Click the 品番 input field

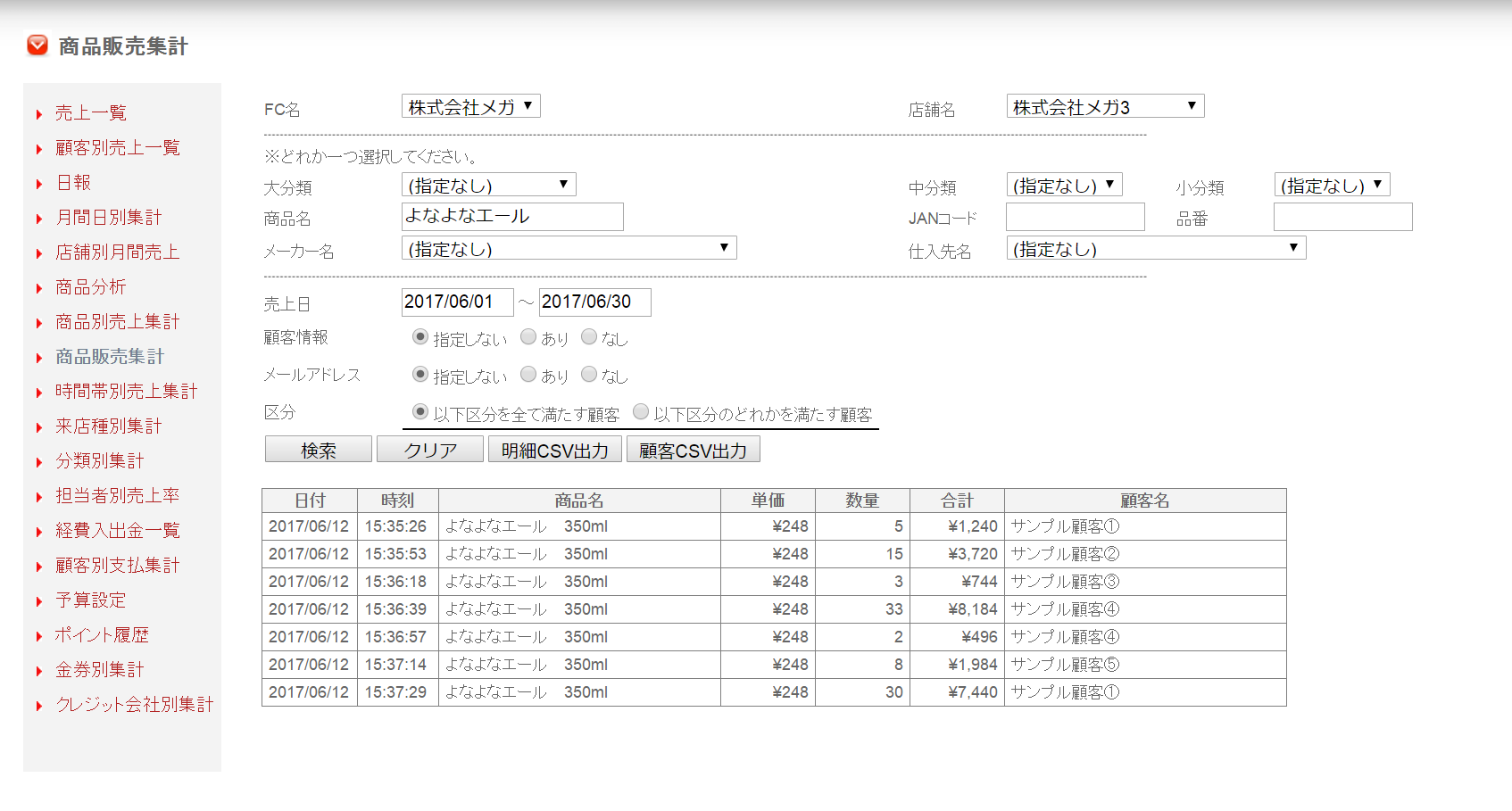[1343, 217]
